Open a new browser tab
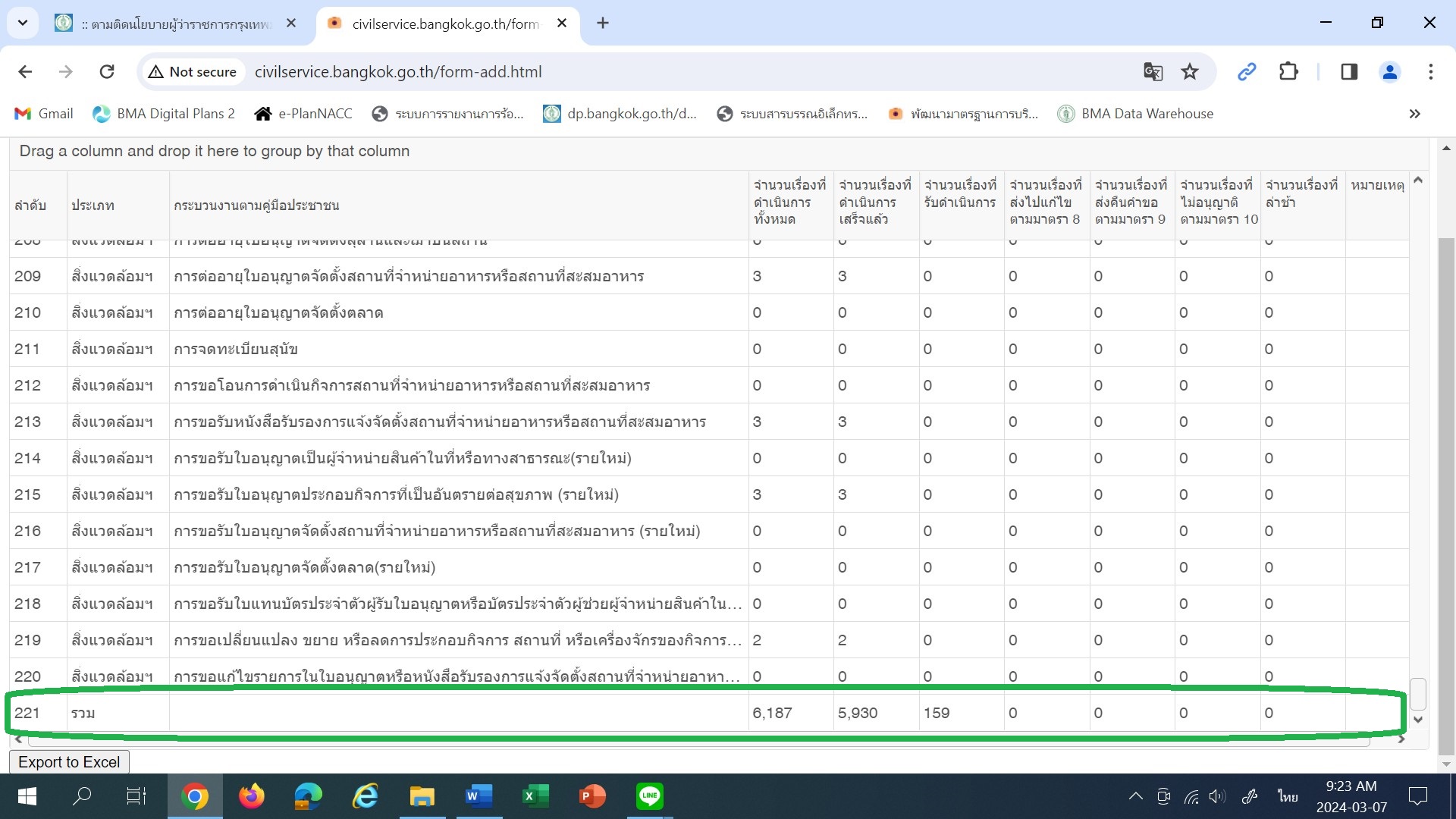Image resolution: width=1456 pixels, height=819 pixels. [x=603, y=24]
